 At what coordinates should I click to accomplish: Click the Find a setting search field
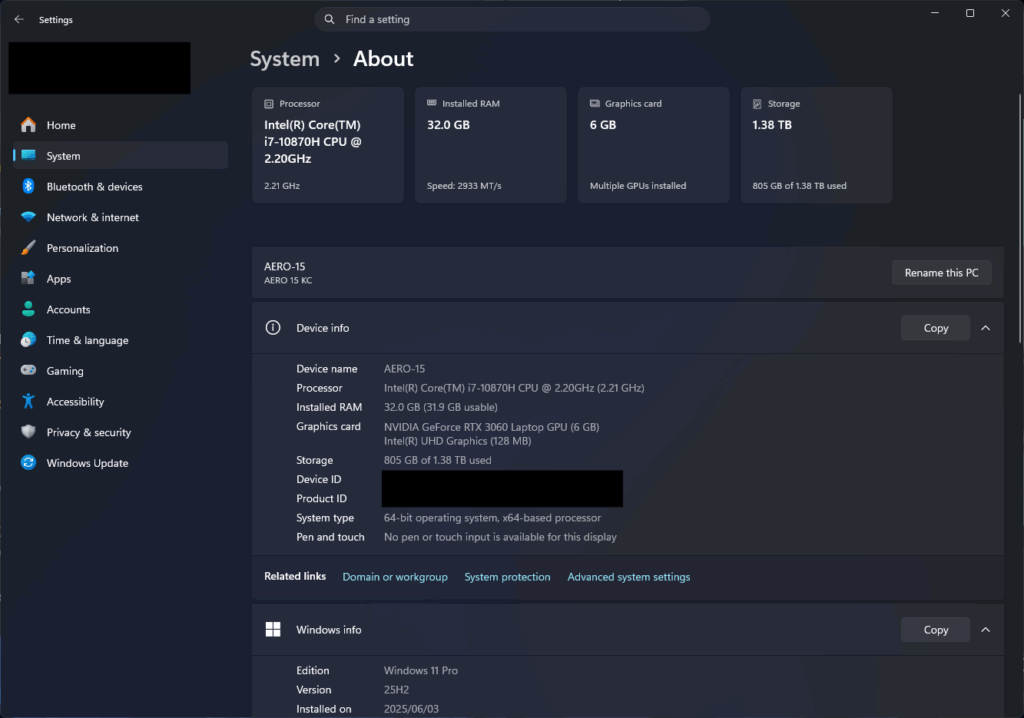click(512, 20)
